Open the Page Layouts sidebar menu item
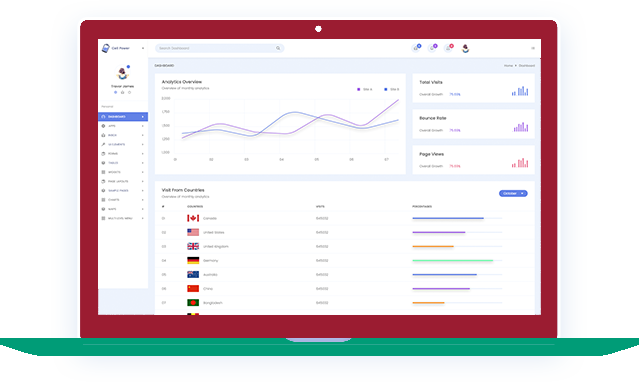 (x=123, y=181)
